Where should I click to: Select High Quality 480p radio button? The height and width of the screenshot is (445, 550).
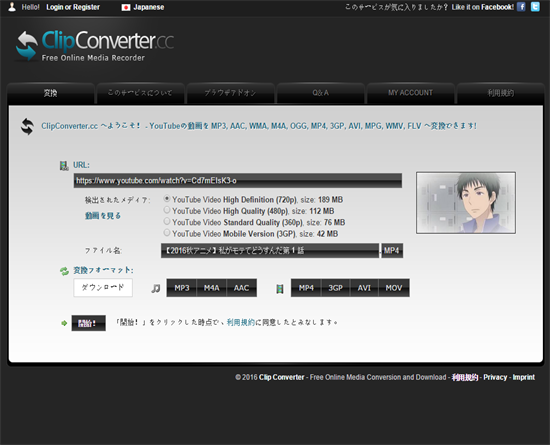tap(167, 210)
